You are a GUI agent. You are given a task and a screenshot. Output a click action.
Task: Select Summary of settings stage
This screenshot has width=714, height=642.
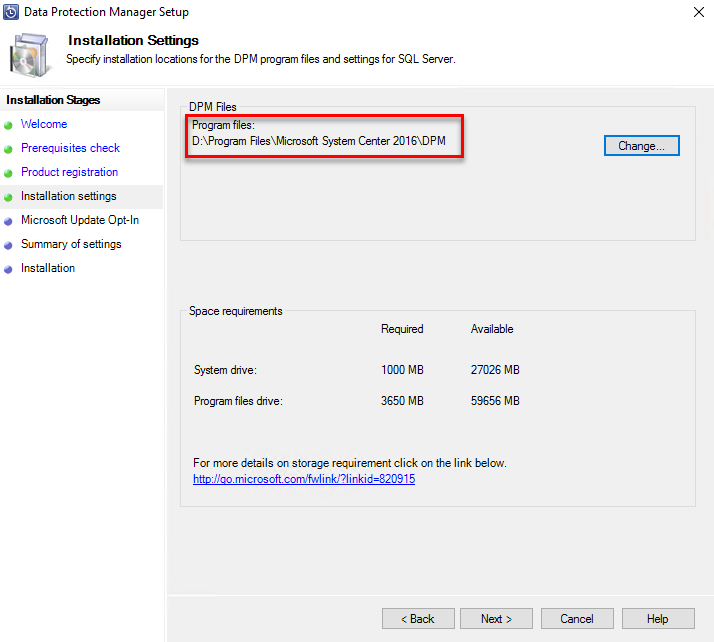71,244
